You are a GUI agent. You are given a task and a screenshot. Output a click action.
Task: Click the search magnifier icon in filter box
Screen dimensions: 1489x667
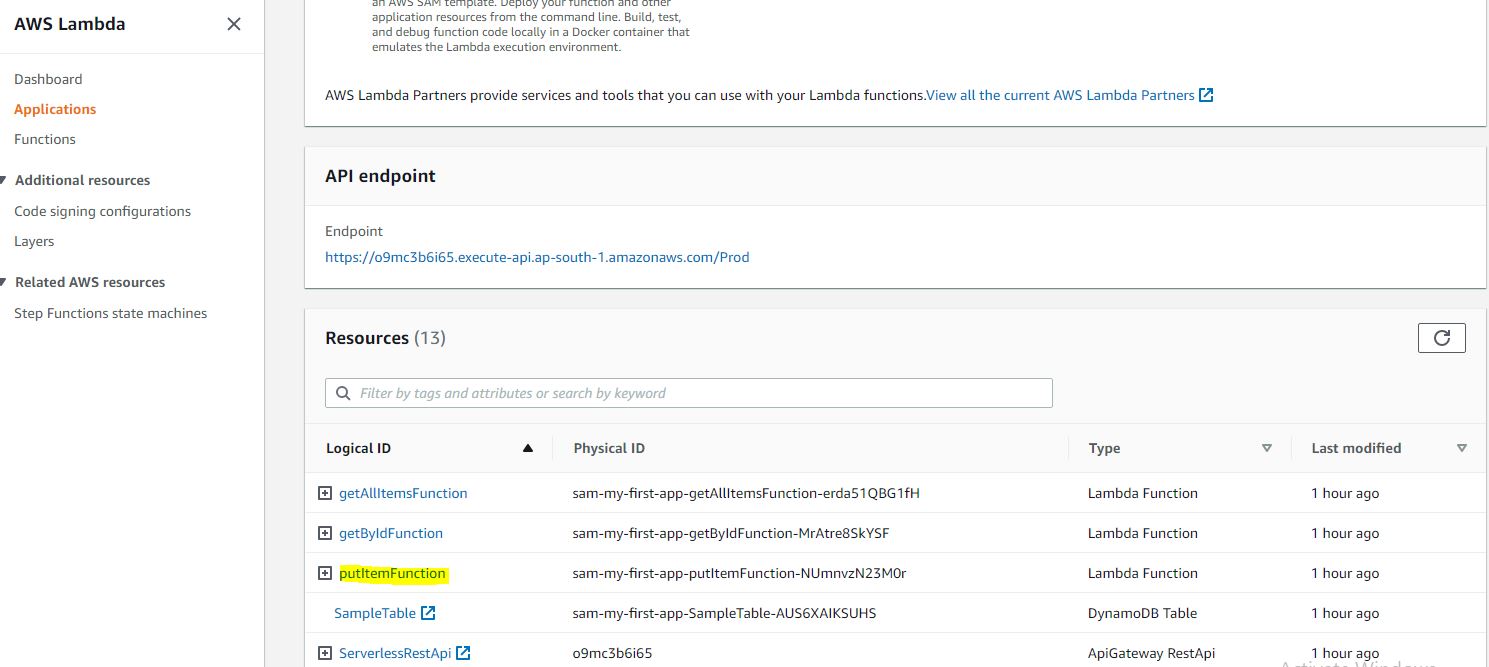343,393
